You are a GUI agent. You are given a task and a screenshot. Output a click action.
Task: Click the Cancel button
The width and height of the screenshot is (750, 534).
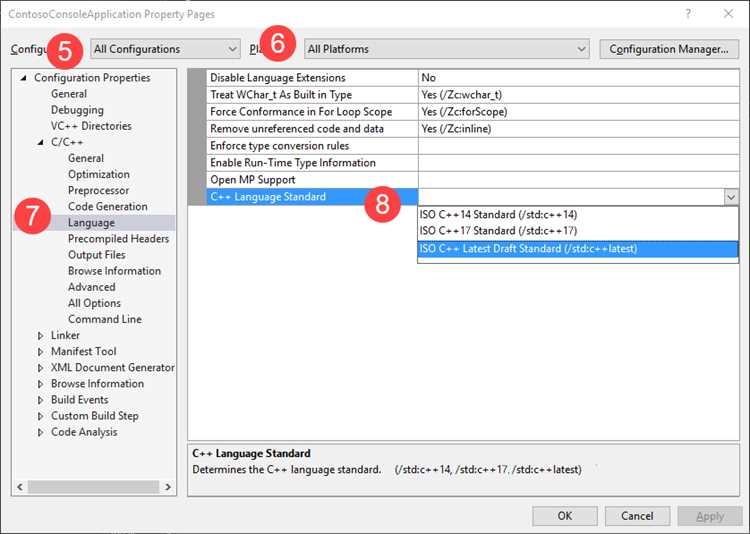[x=637, y=516]
